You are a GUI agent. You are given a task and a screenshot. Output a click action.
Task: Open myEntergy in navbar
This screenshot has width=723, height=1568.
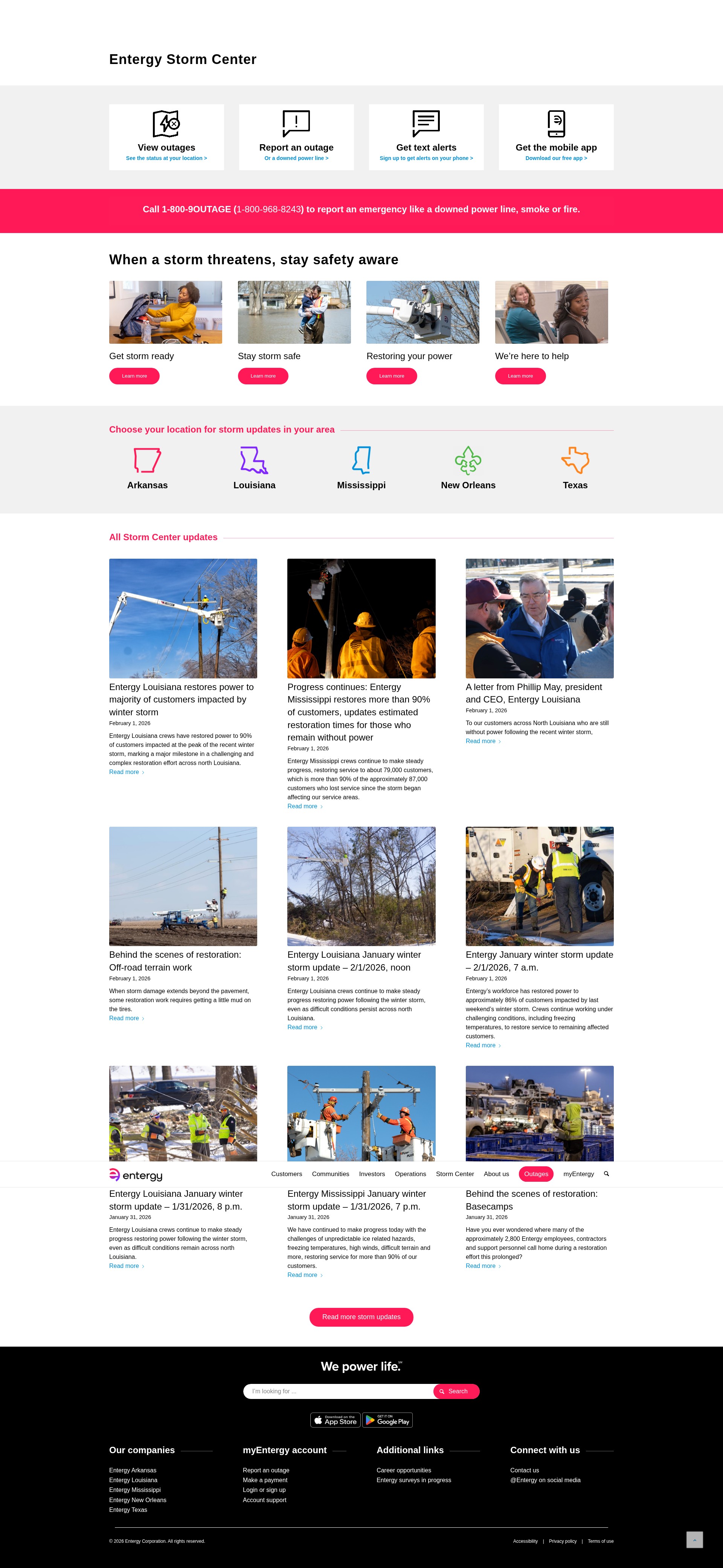tap(578, 1173)
